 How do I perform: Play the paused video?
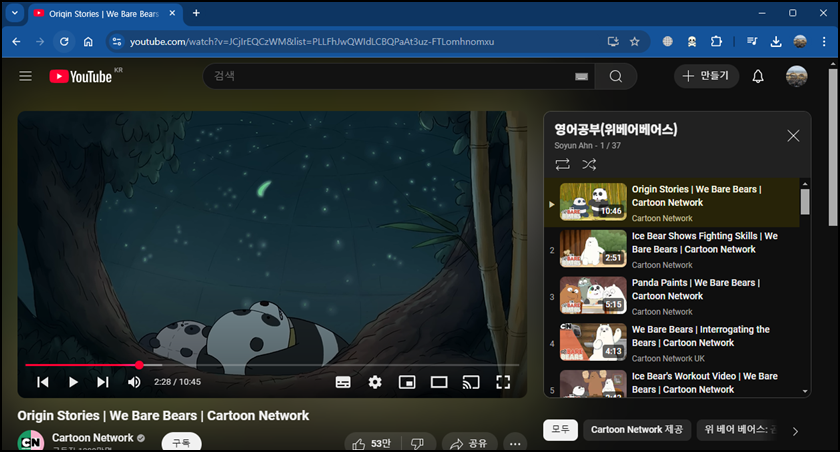(x=73, y=382)
